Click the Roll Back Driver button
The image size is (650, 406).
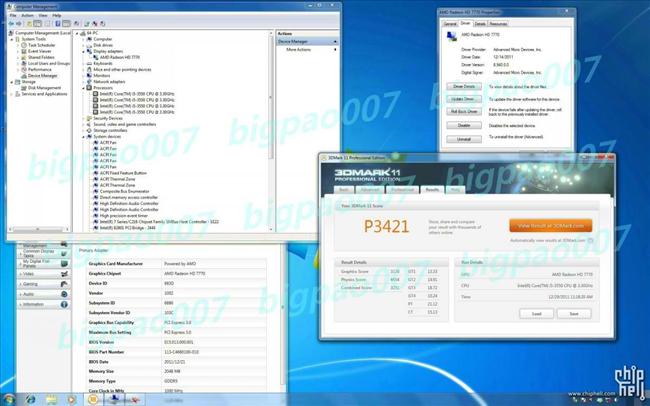click(x=464, y=112)
